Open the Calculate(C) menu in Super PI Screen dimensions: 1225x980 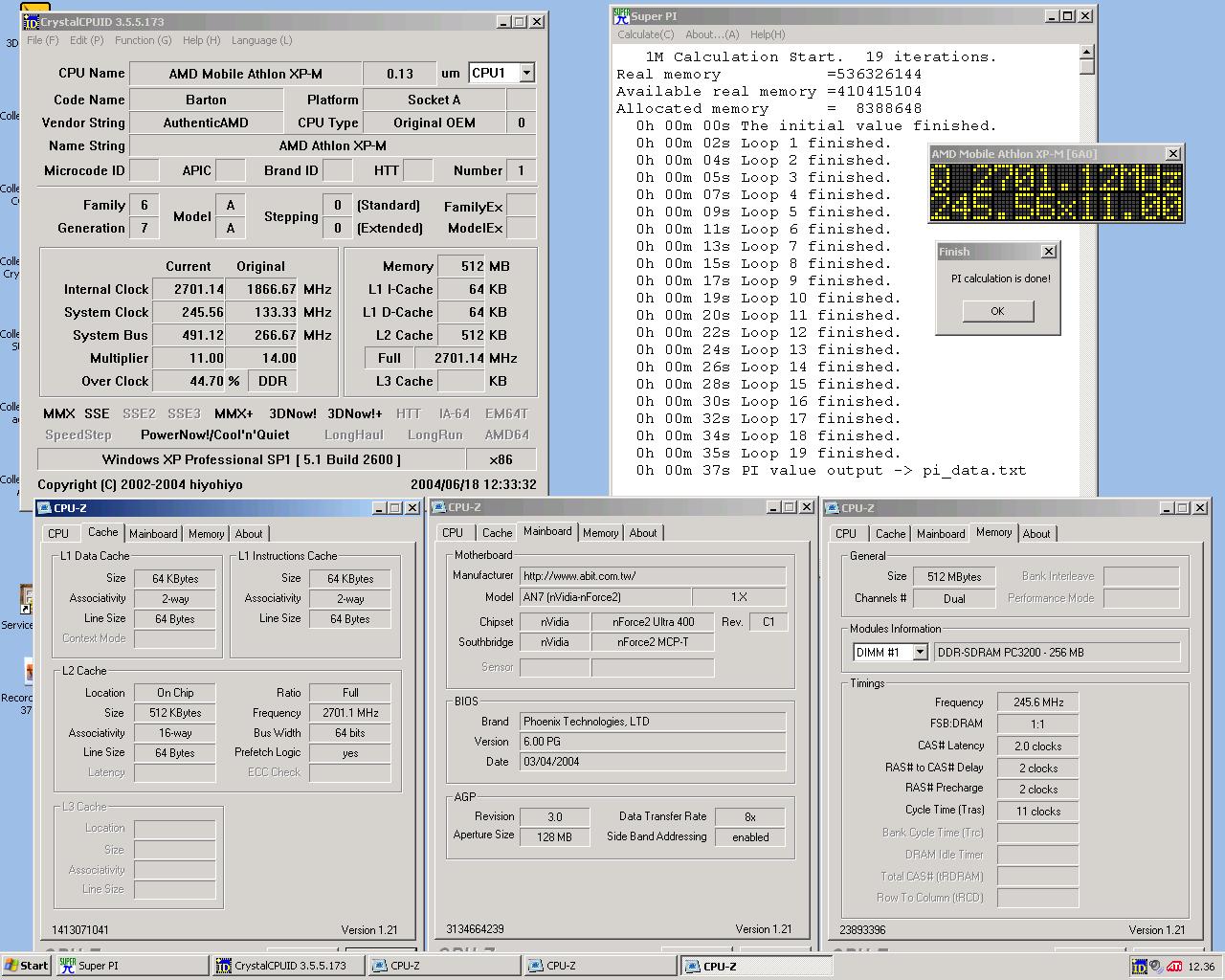pos(646,34)
